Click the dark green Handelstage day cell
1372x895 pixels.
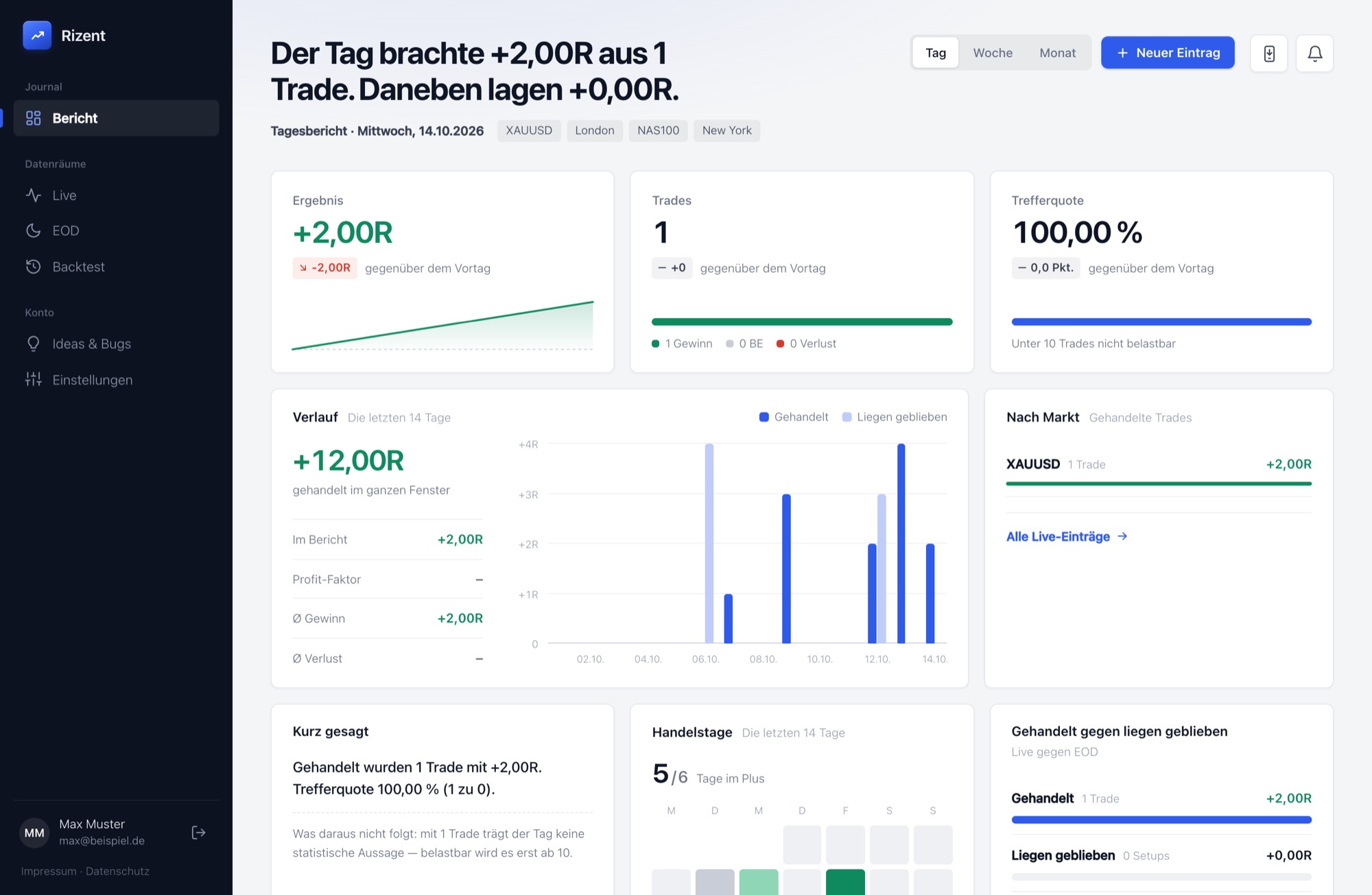(x=845, y=882)
